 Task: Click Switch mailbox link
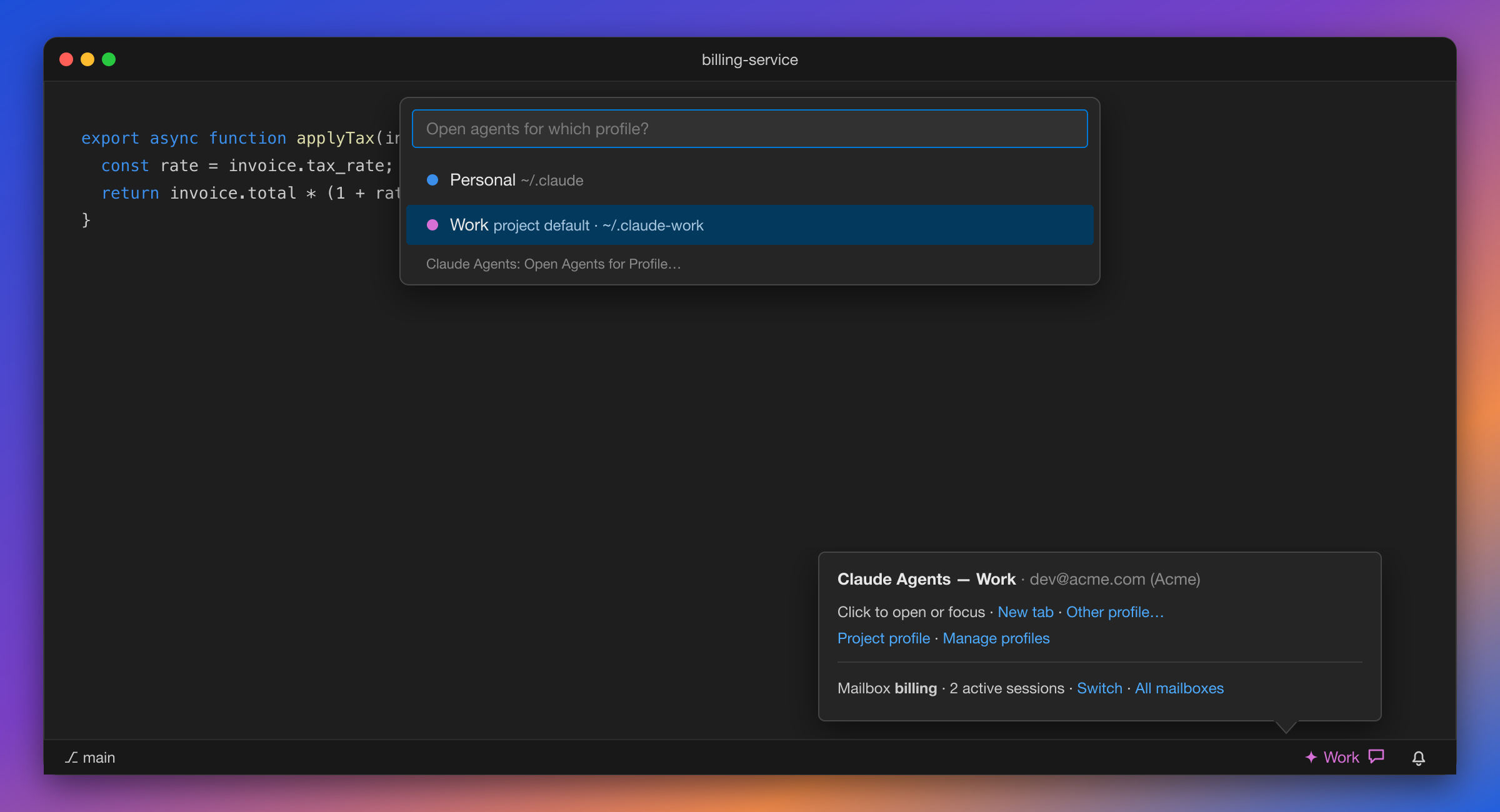click(1099, 688)
